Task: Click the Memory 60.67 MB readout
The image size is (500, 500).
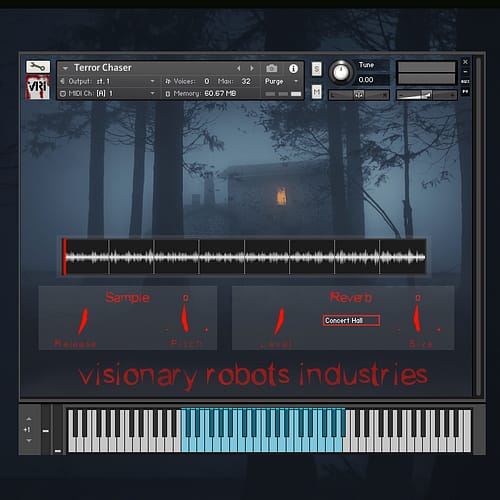Action: coord(201,94)
